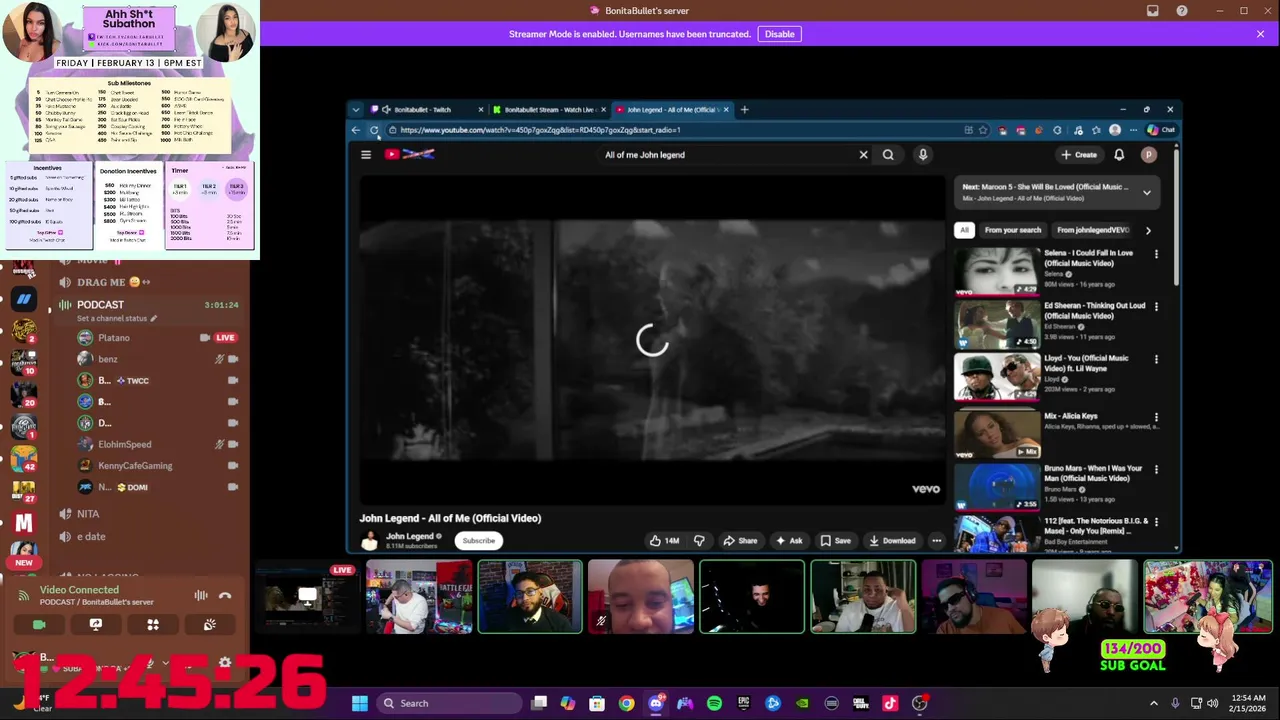Join the e date voice channel
Screen dimensions: 1280x720
click(x=91, y=537)
